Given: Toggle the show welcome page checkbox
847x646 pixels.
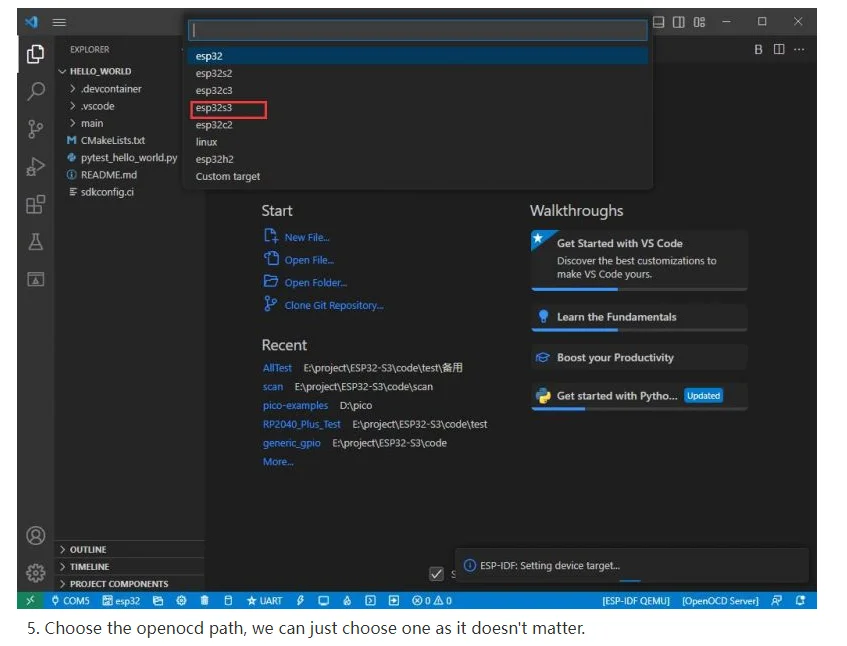Looking at the screenshot, I should [x=436, y=574].
